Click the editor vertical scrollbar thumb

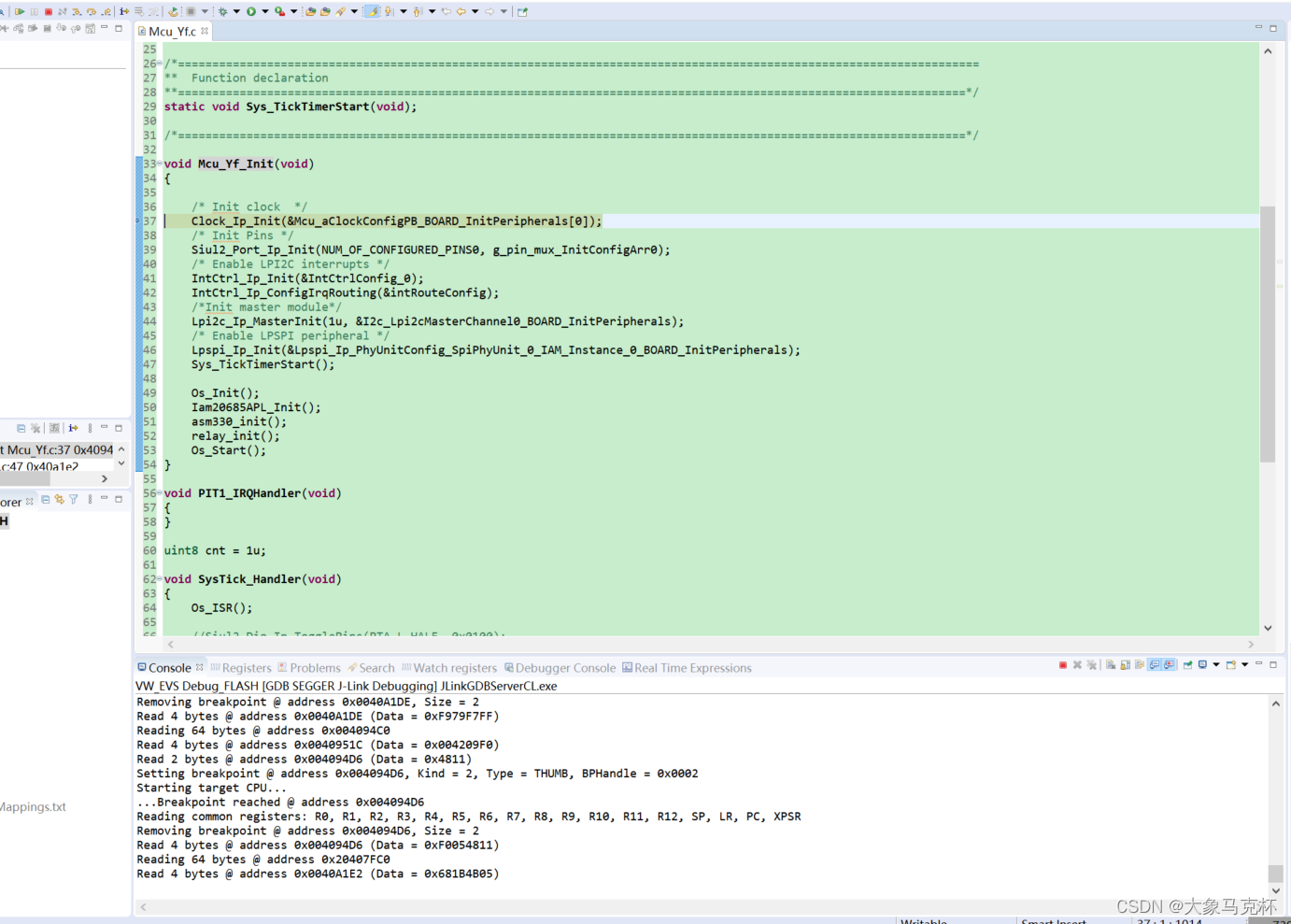click(x=1268, y=334)
